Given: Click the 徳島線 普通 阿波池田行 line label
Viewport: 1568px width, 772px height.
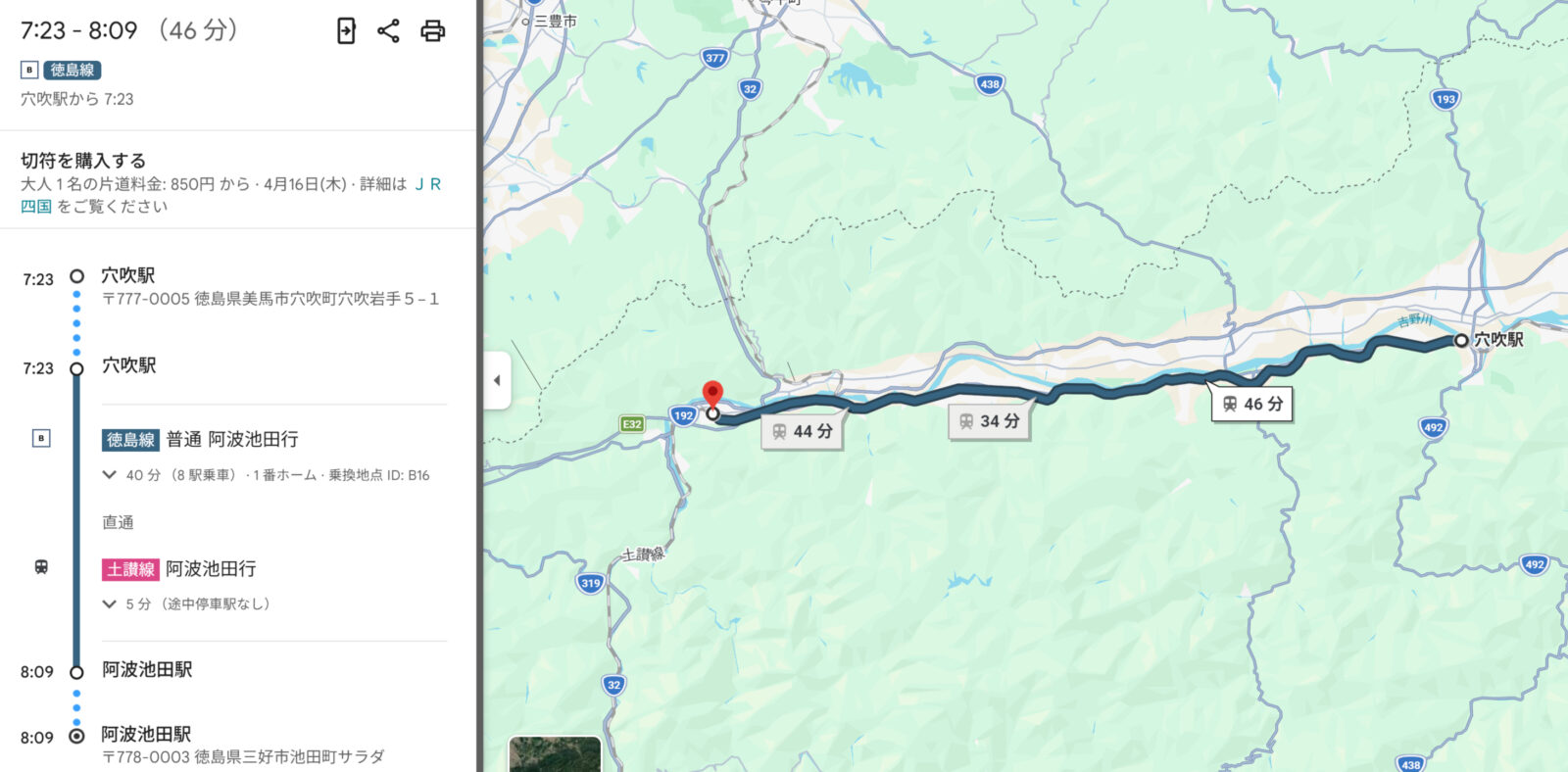Looking at the screenshot, I should click(x=200, y=440).
